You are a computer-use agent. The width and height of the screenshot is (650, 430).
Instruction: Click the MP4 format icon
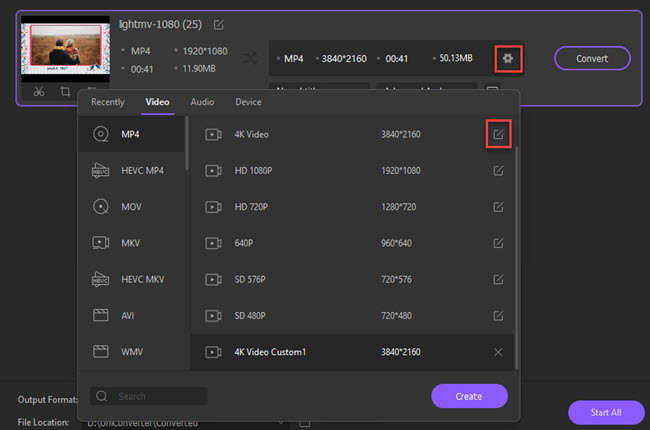click(101, 134)
